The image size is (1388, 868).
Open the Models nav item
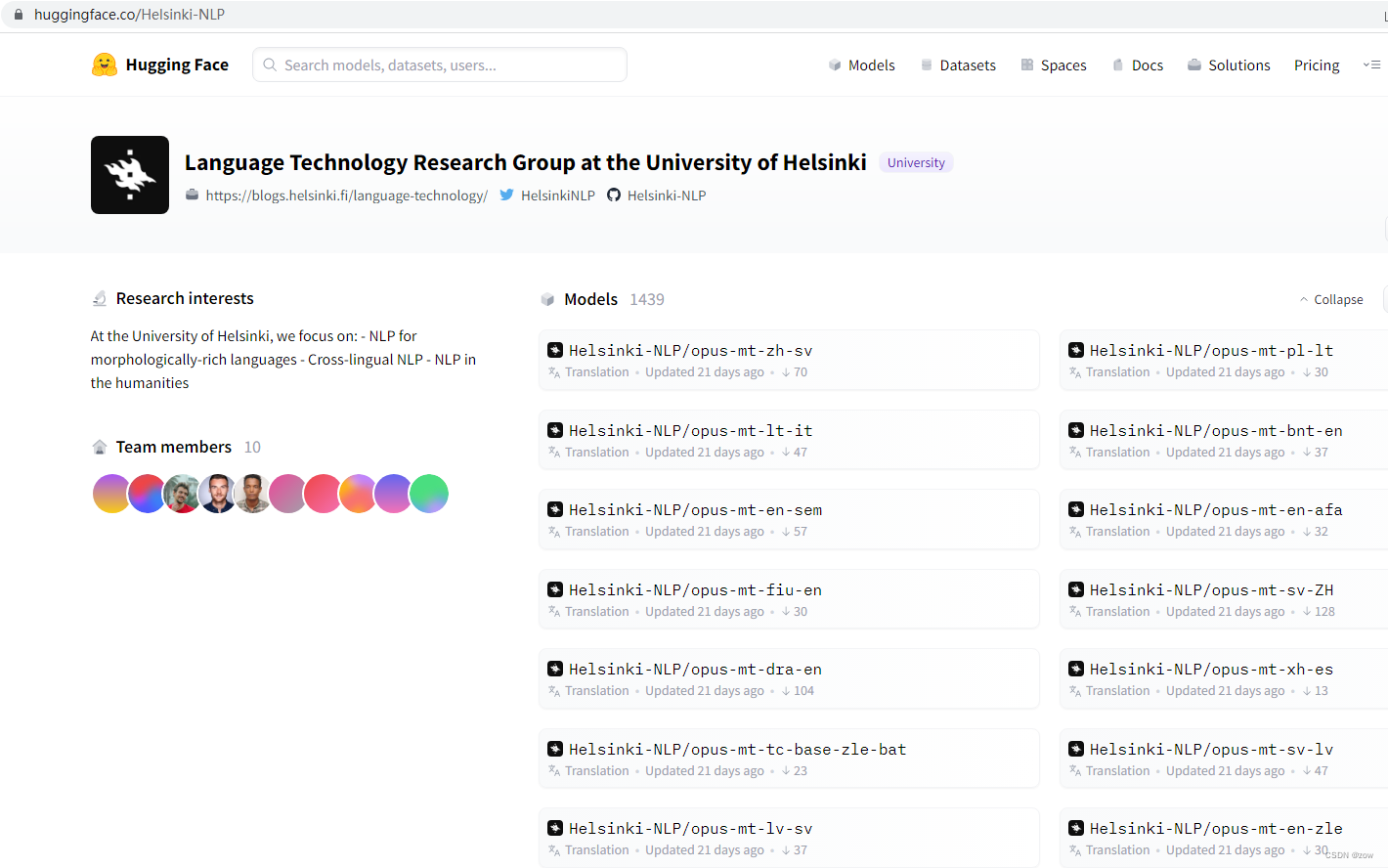(x=861, y=65)
